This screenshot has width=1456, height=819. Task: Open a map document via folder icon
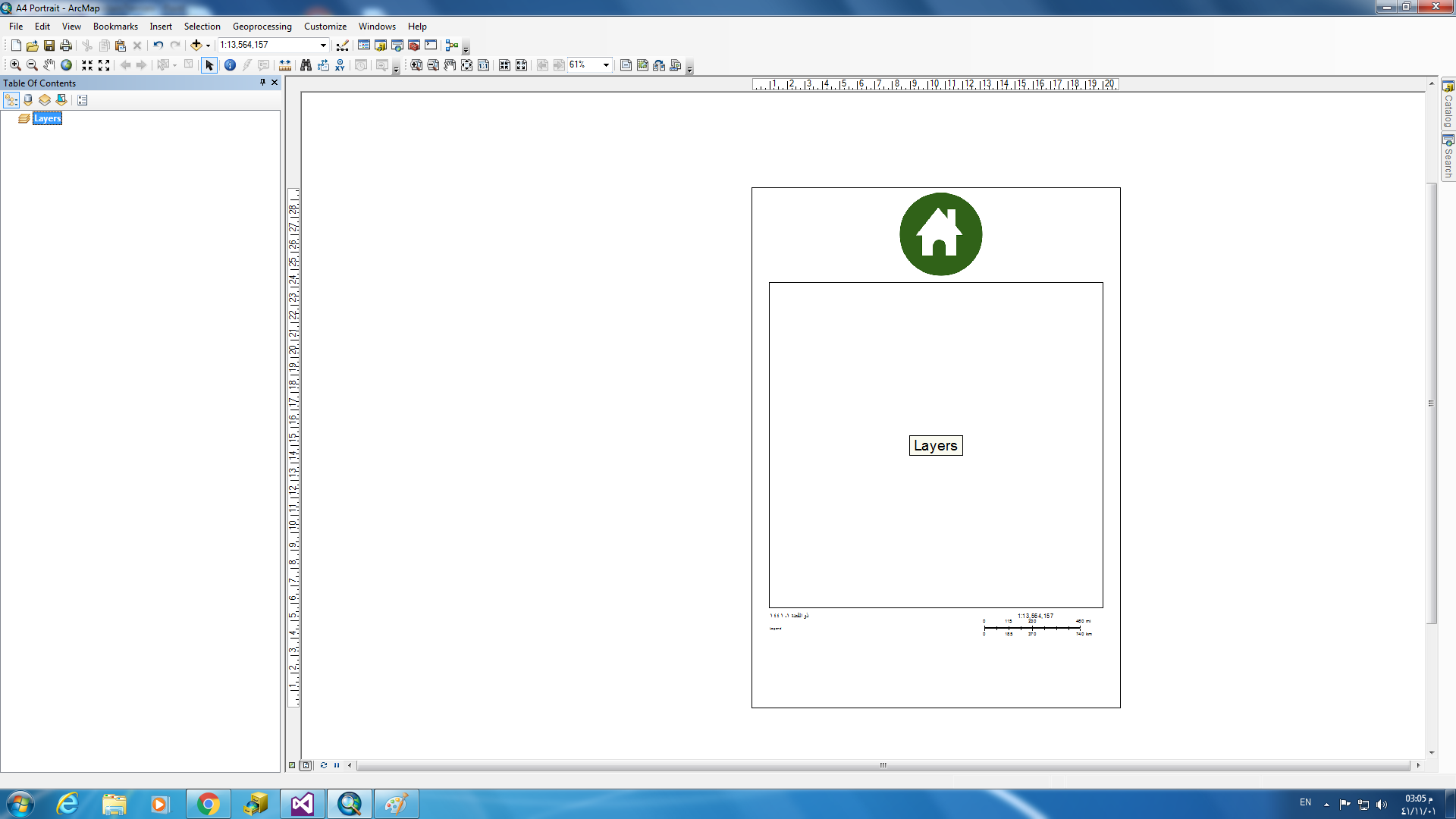[32, 45]
